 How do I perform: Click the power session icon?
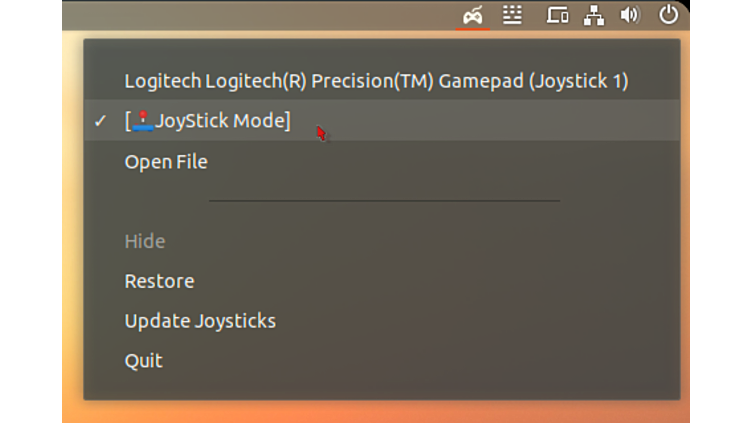coord(668,15)
